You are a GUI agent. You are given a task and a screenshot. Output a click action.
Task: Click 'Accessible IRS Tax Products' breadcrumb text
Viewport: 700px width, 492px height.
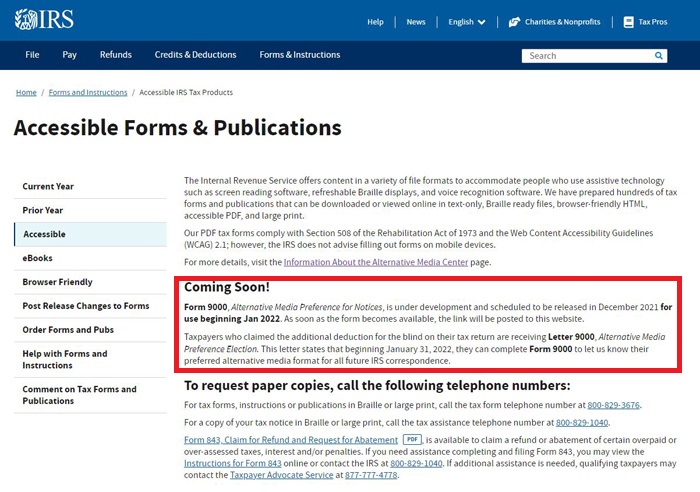186,92
